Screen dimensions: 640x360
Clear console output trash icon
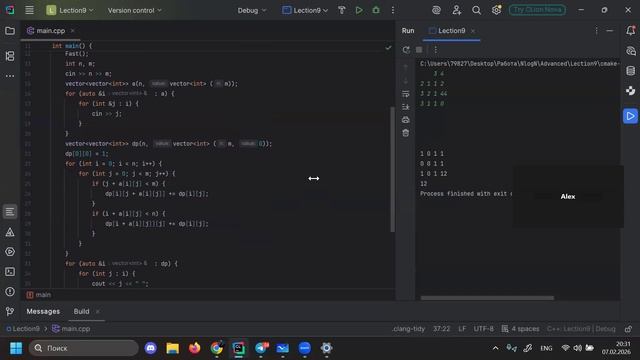coord(406,133)
